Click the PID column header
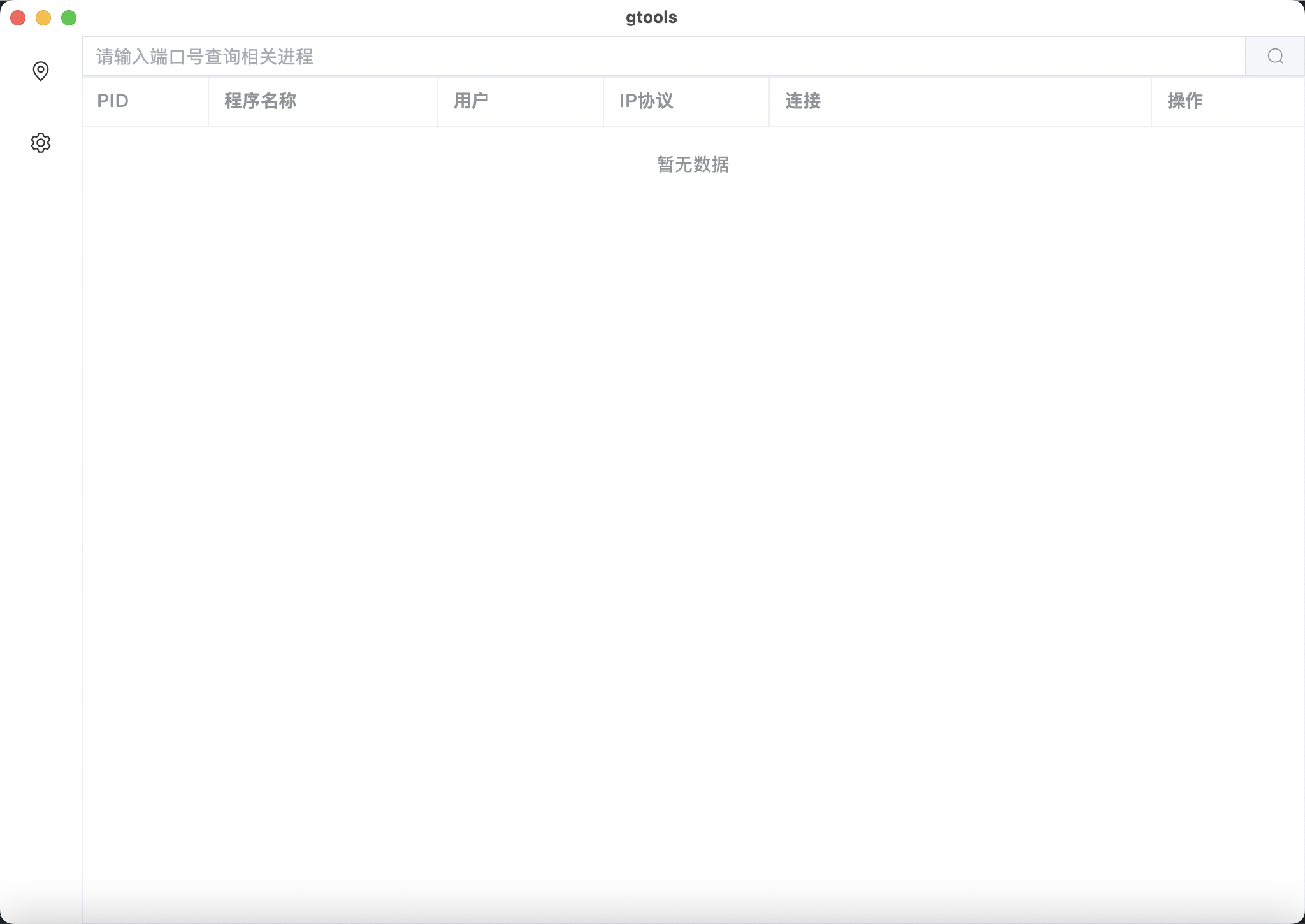The height and width of the screenshot is (924, 1305). click(113, 101)
